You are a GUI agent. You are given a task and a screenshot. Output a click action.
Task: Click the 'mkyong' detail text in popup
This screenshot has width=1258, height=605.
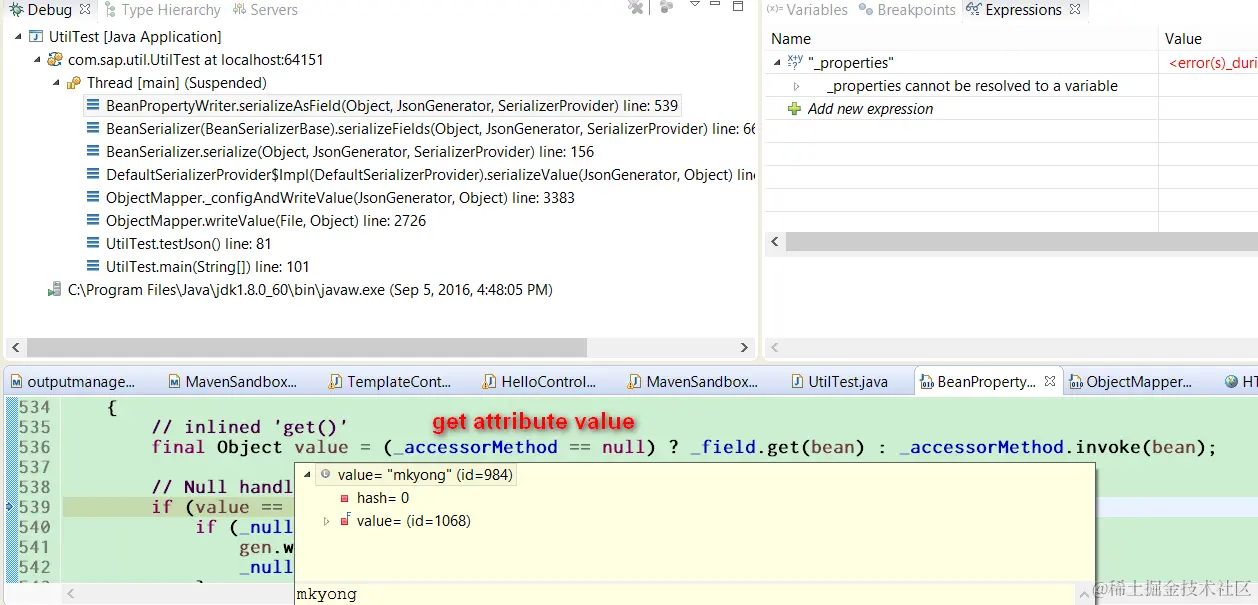(327, 594)
